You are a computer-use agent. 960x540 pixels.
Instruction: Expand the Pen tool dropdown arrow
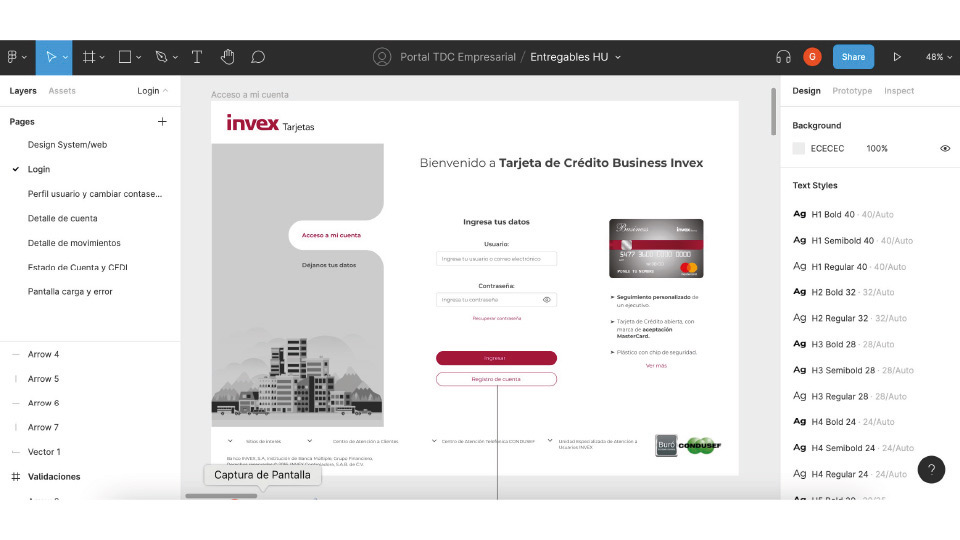coord(175,57)
